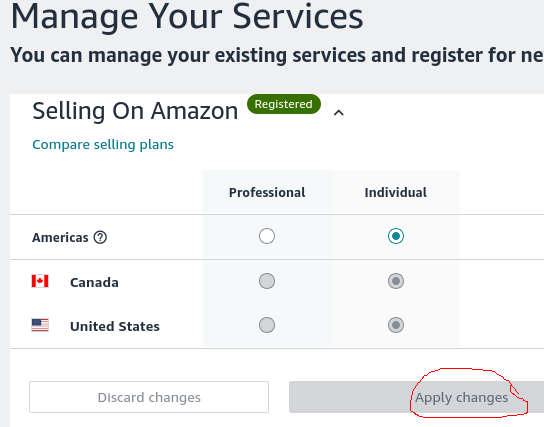
Task: Click the United States flag icon
Action: (x=40, y=325)
